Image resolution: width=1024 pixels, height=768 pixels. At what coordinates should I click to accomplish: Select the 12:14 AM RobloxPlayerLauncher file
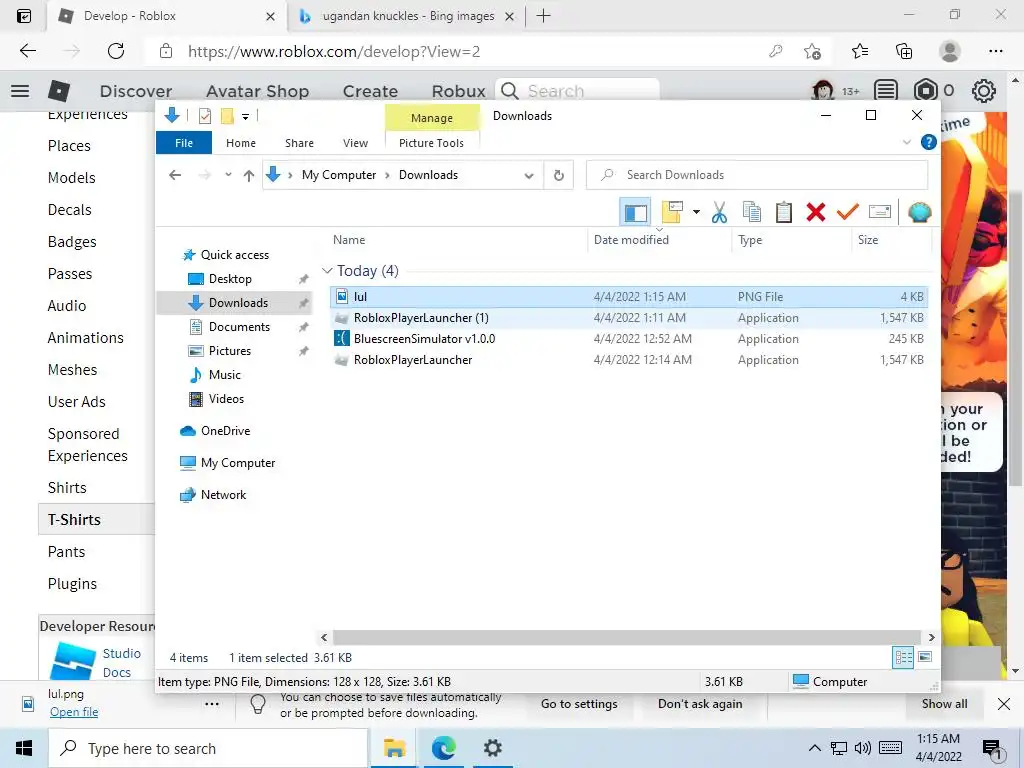(628, 360)
